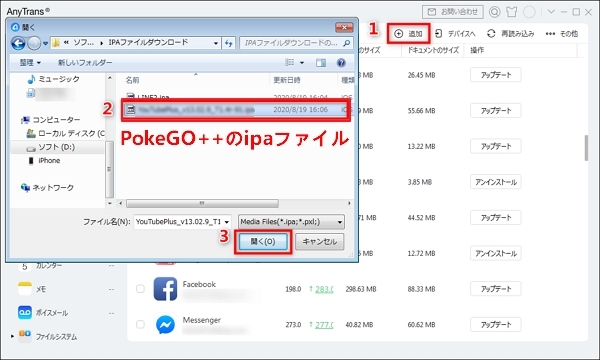Click the round feedback icon in title bar
This screenshot has width=600, height=360.
(x=494, y=12)
